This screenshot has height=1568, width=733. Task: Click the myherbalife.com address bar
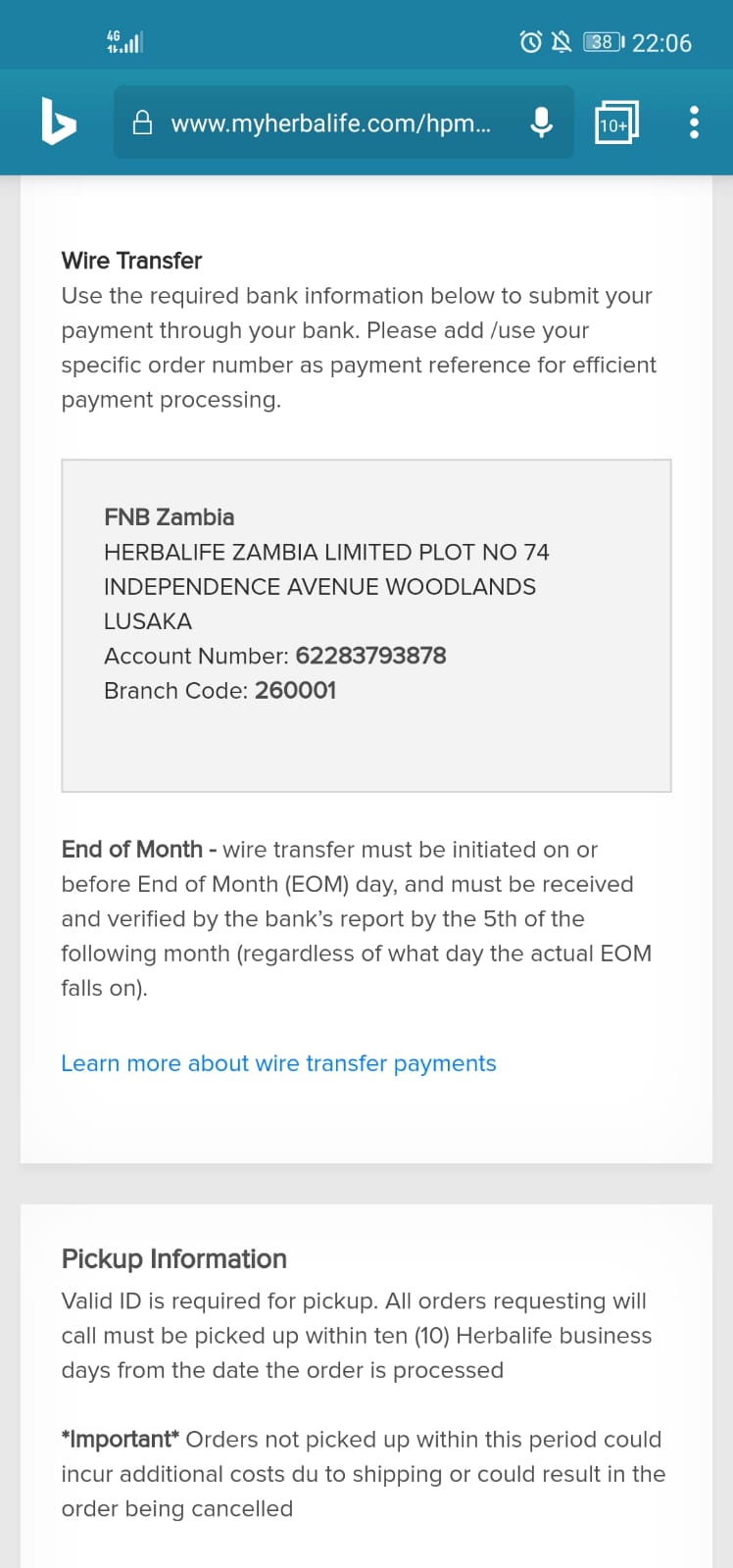tap(331, 123)
